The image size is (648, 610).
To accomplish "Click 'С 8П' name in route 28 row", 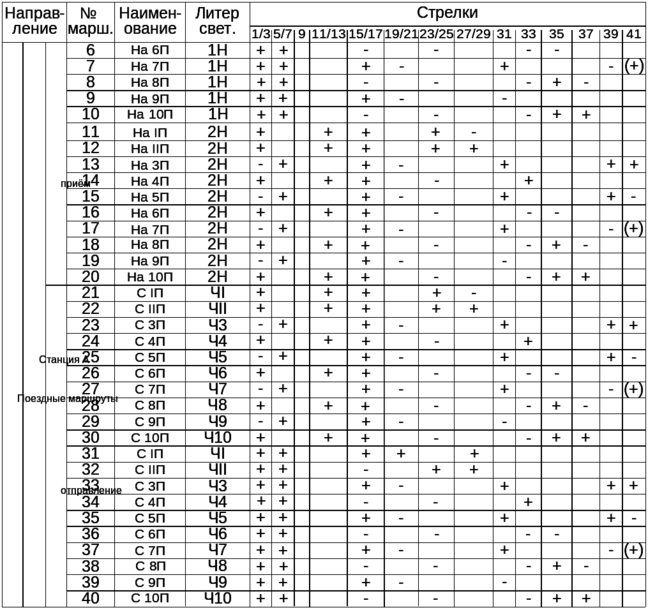I will [150, 405].
